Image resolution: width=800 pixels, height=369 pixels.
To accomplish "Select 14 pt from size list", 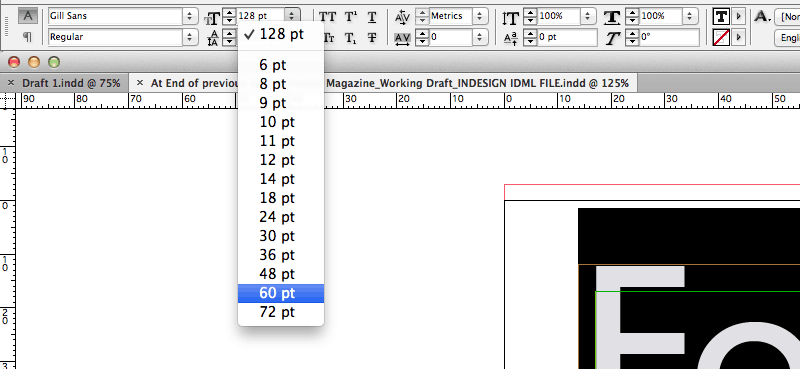I will 281,179.
